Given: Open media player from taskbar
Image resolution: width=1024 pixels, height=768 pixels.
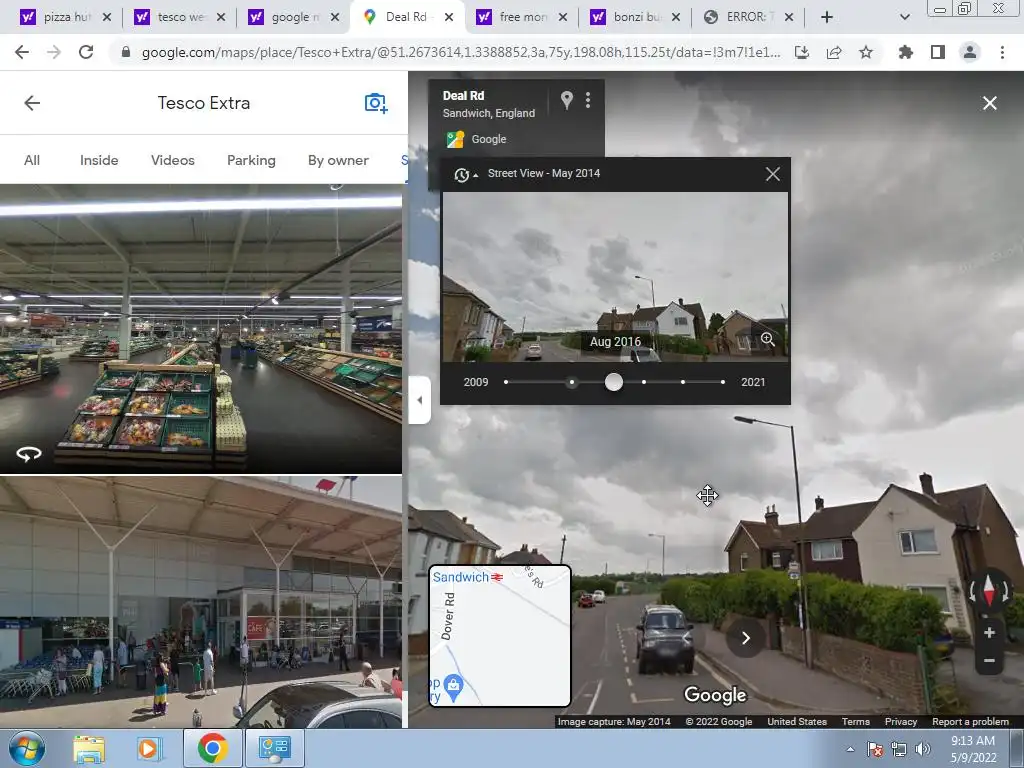Looking at the screenshot, I should pyautogui.click(x=150, y=748).
